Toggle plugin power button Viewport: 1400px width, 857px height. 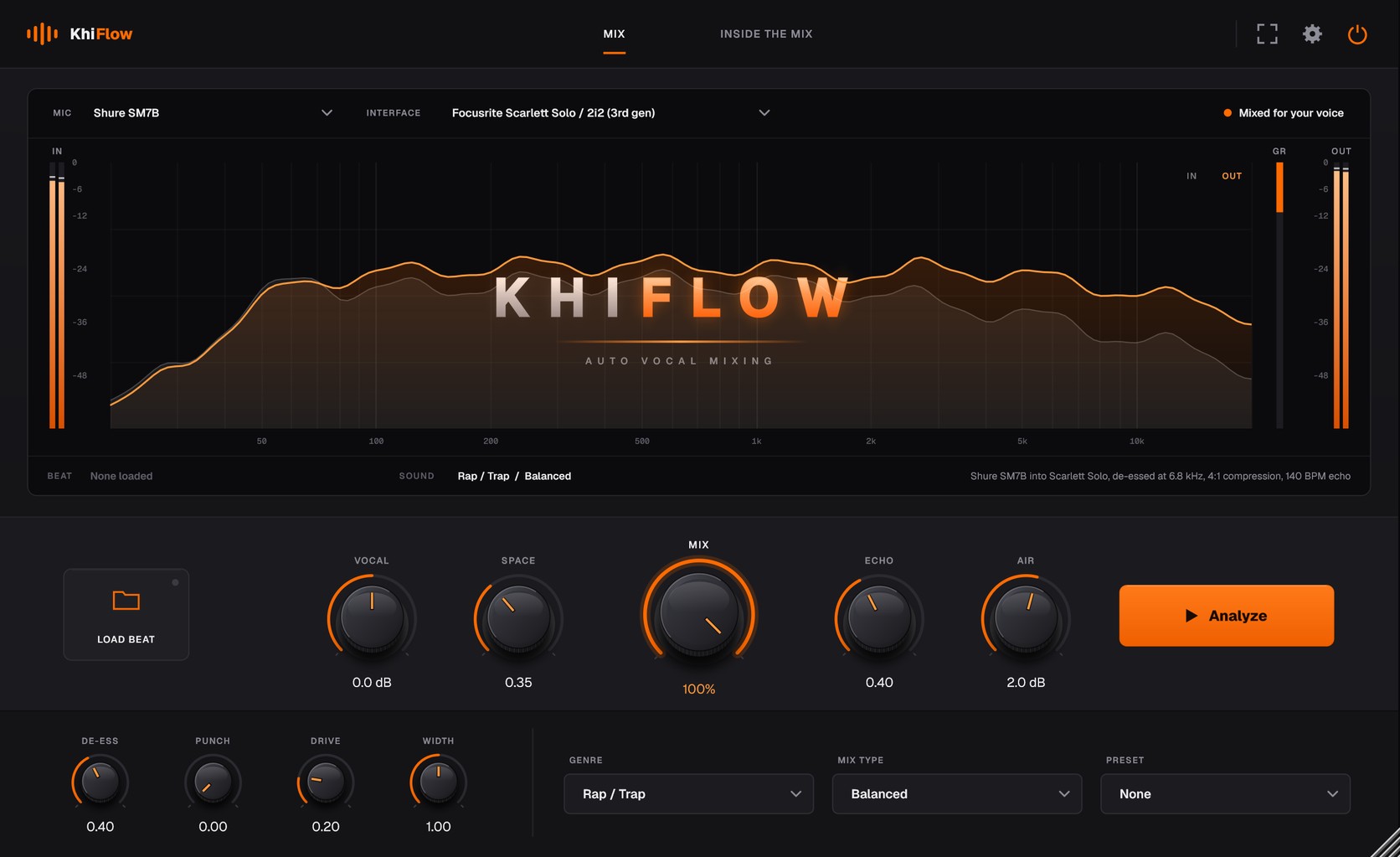click(x=1357, y=34)
